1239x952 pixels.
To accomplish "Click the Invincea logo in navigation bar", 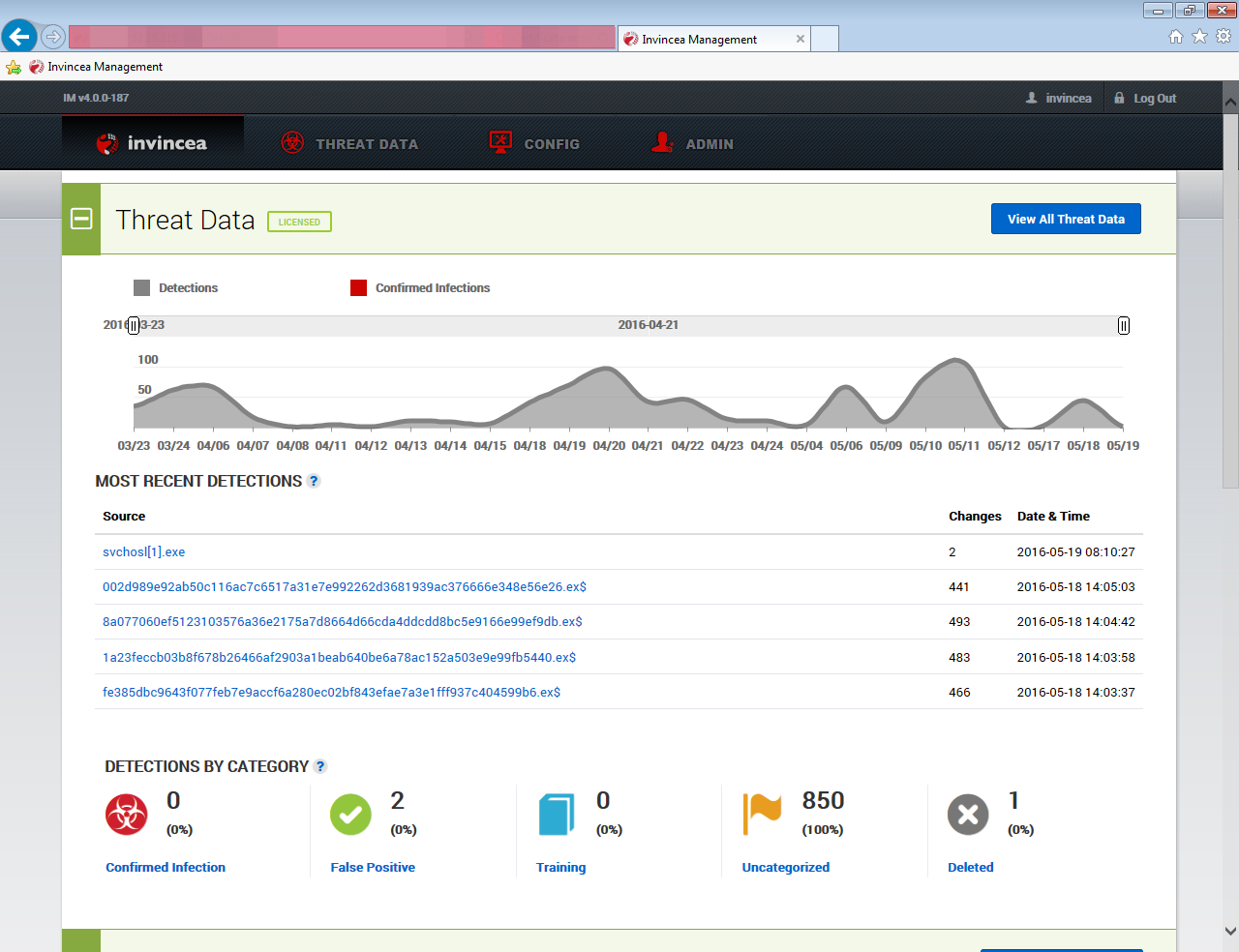I will pyautogui.click(x=153, y=143).
